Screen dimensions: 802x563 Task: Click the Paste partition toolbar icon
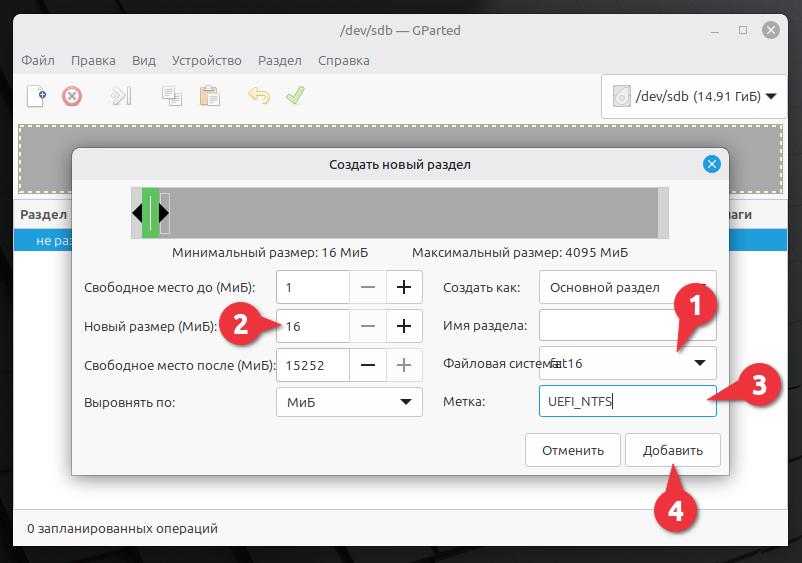click(x=209, y=96)
